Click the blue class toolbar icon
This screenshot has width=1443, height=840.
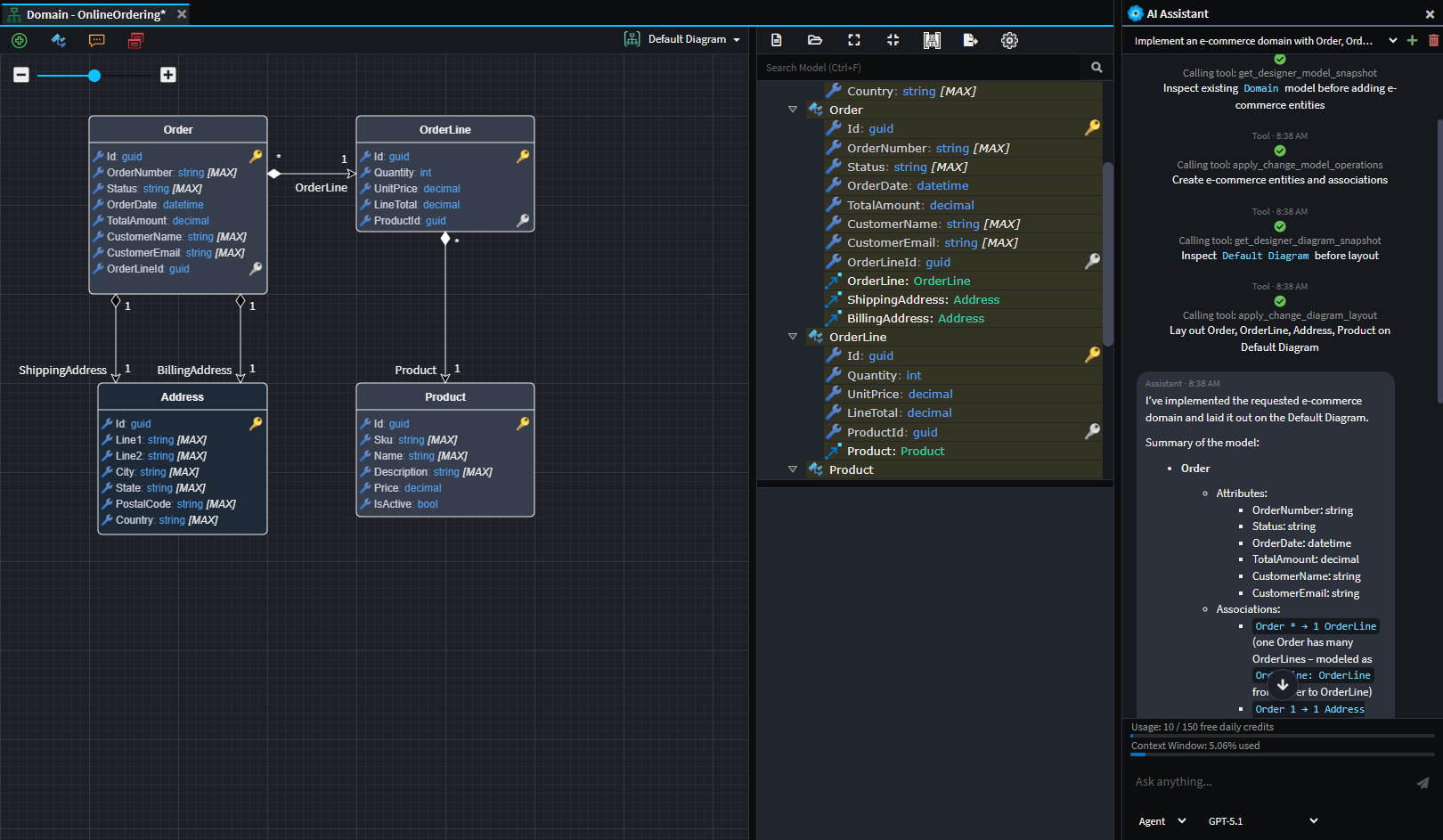pyautogui.click(x=59, y=40)
